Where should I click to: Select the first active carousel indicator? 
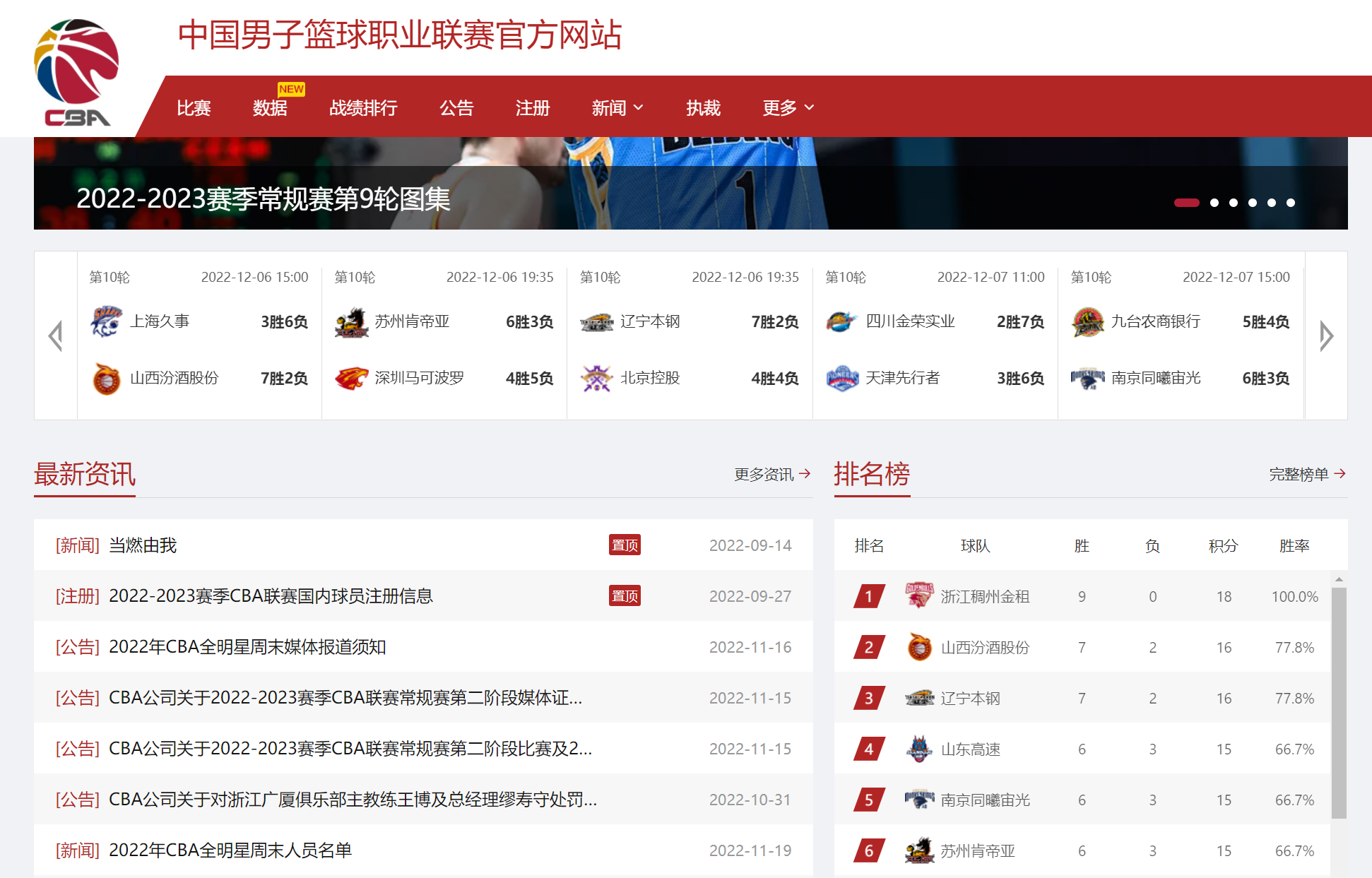(x=1186, y=203)
